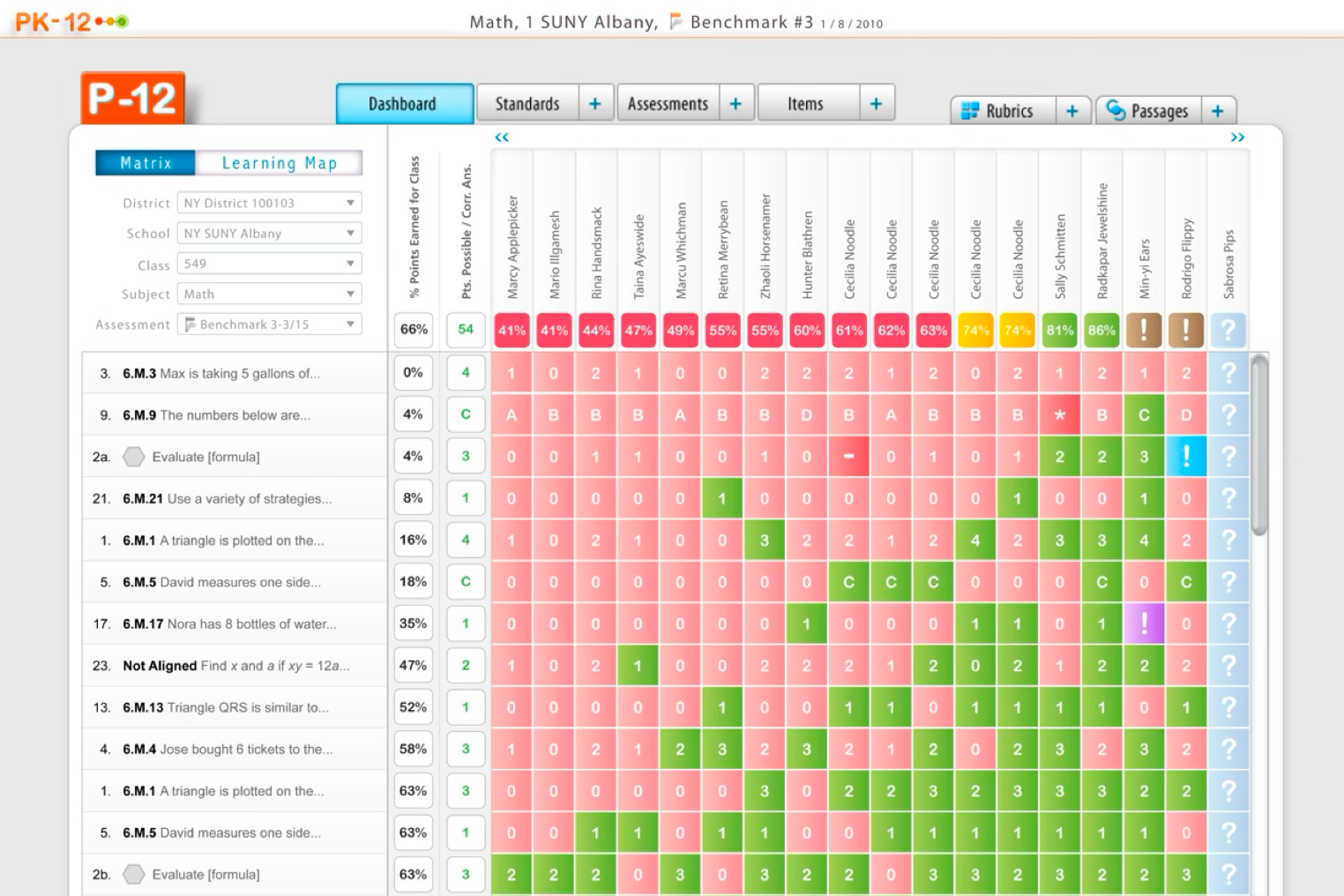Screen dimensions: 1344x896
Task: Click the Passages chain-link icon
Action: pyautogui.click(x=1115, y=110)
